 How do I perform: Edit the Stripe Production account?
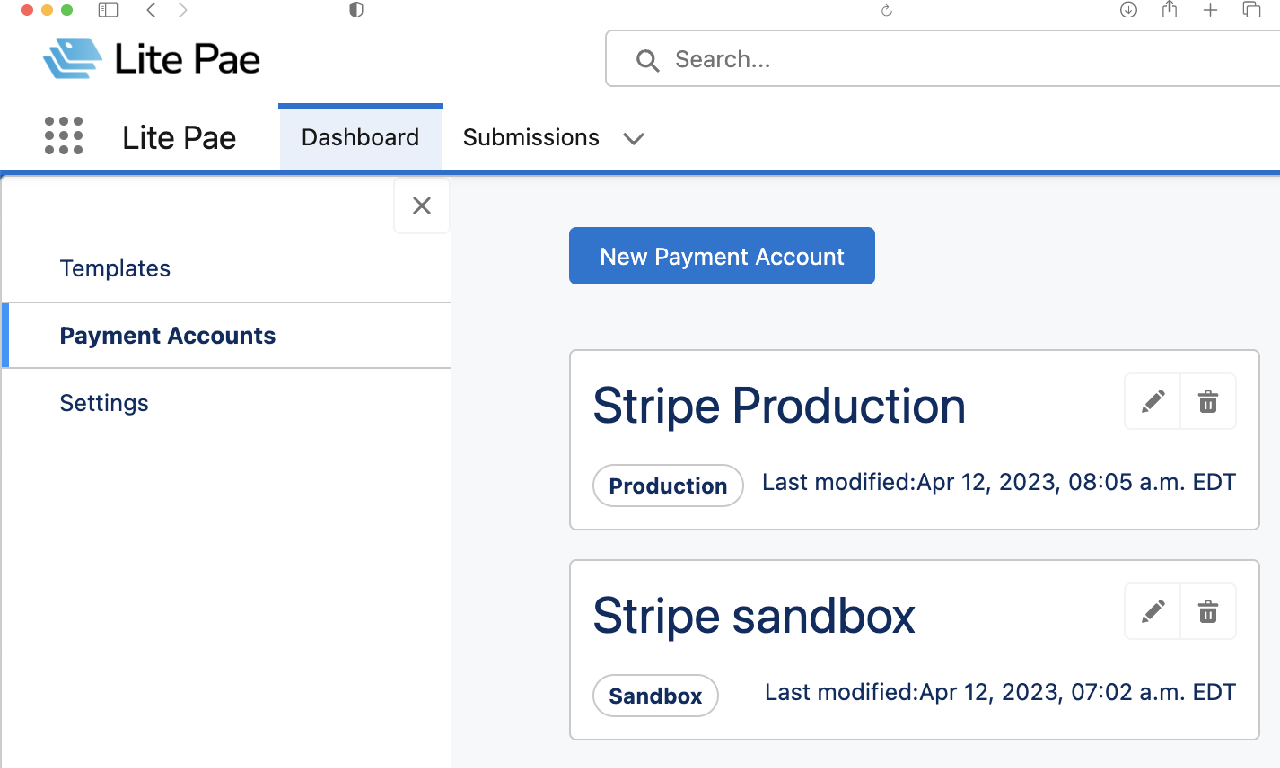pos(1153,402)
